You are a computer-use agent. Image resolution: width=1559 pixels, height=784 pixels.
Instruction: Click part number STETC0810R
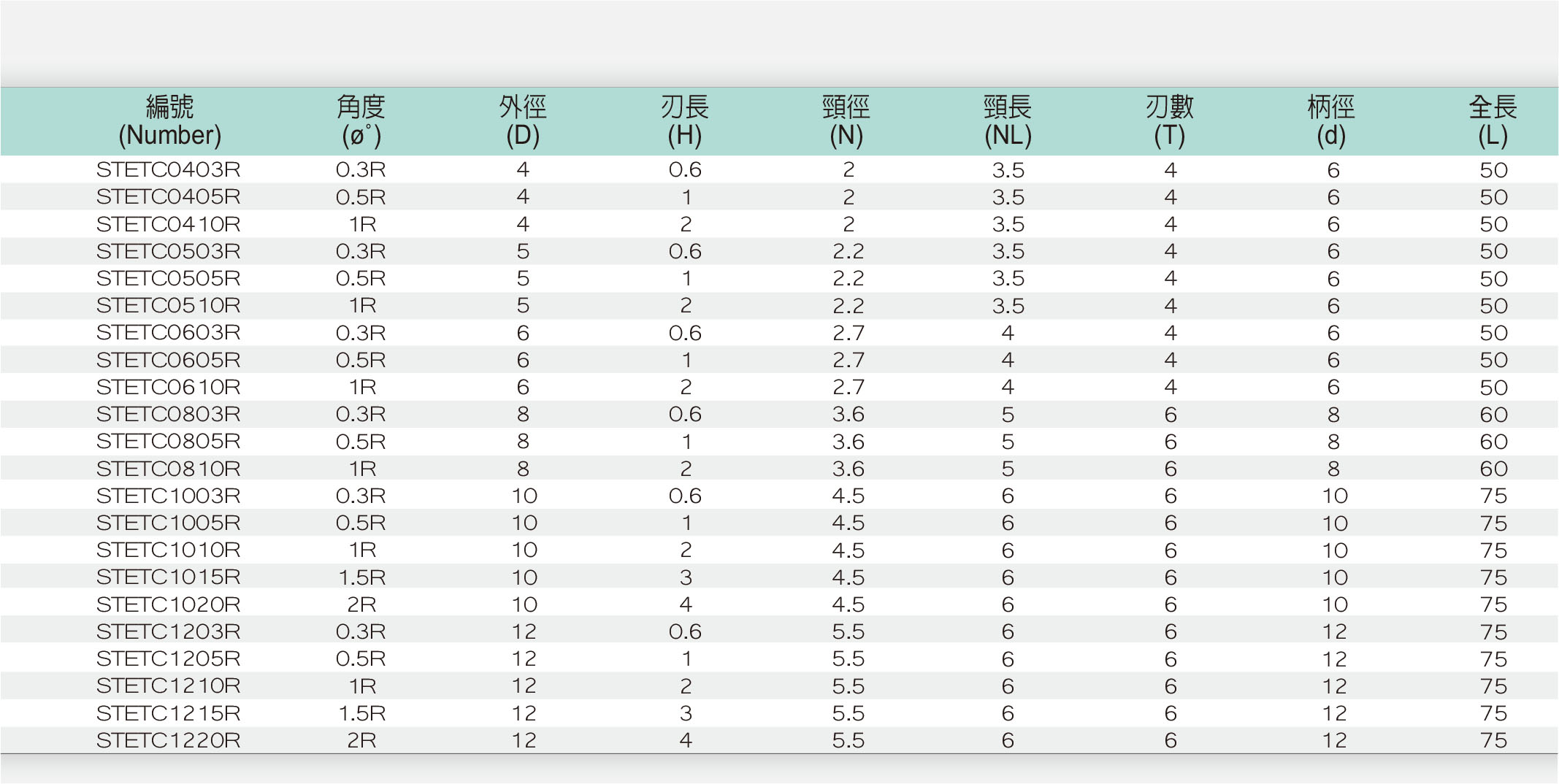point(169,469)
